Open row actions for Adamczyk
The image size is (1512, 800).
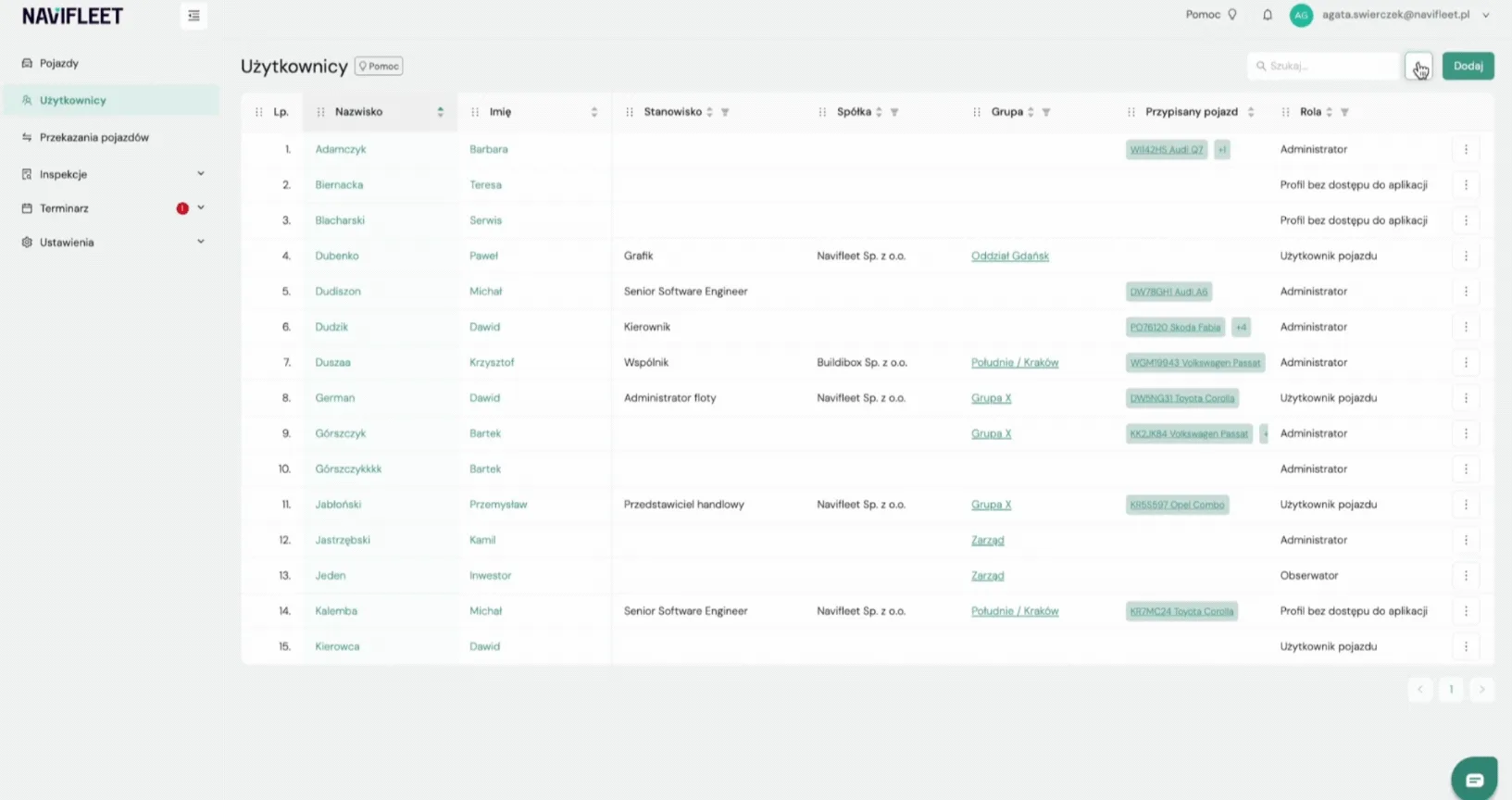coord(1466,149)
